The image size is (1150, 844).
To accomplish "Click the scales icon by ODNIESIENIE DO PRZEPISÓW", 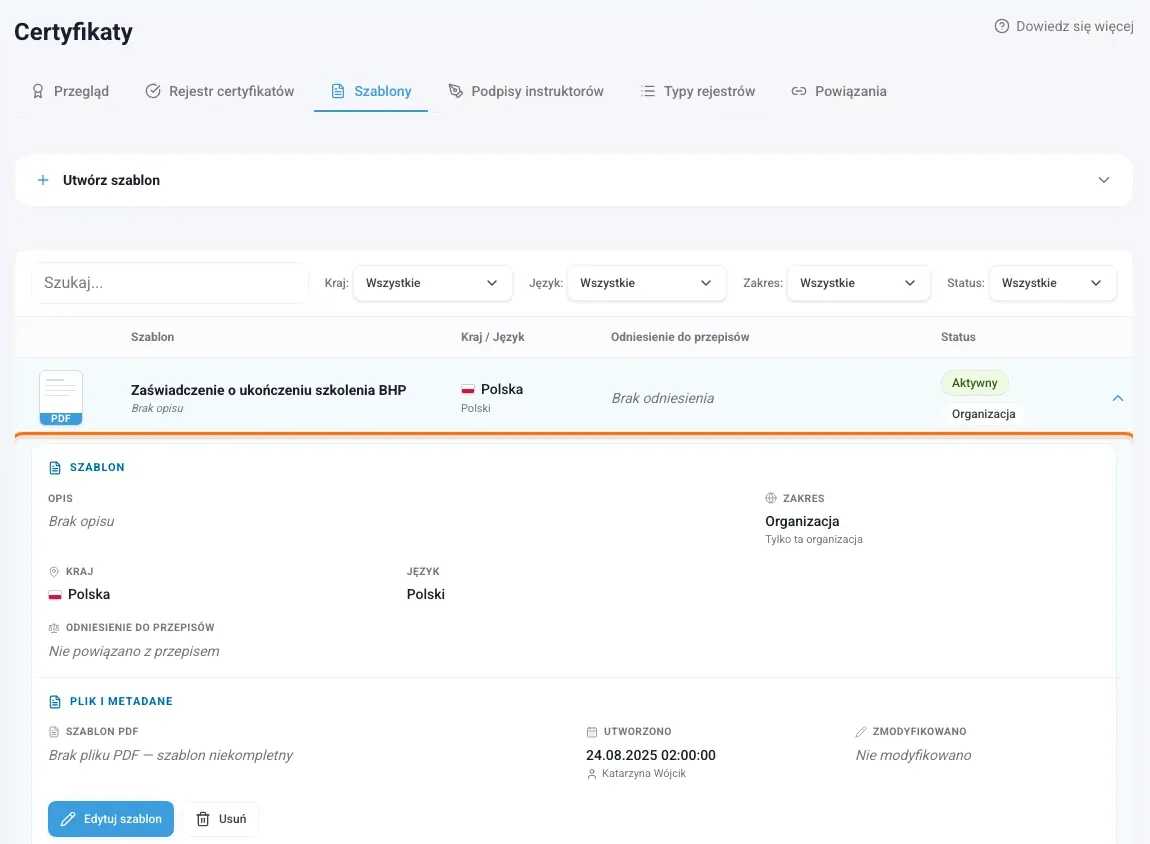I will (x=54, y=628).
